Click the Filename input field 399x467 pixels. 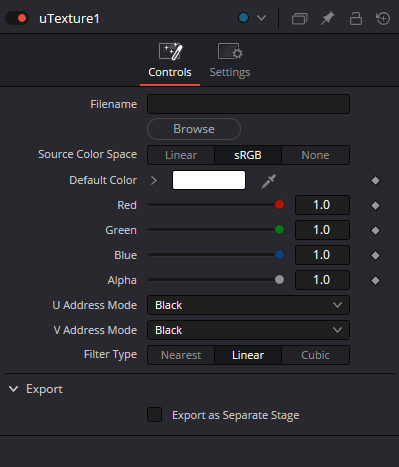point(248,104)
